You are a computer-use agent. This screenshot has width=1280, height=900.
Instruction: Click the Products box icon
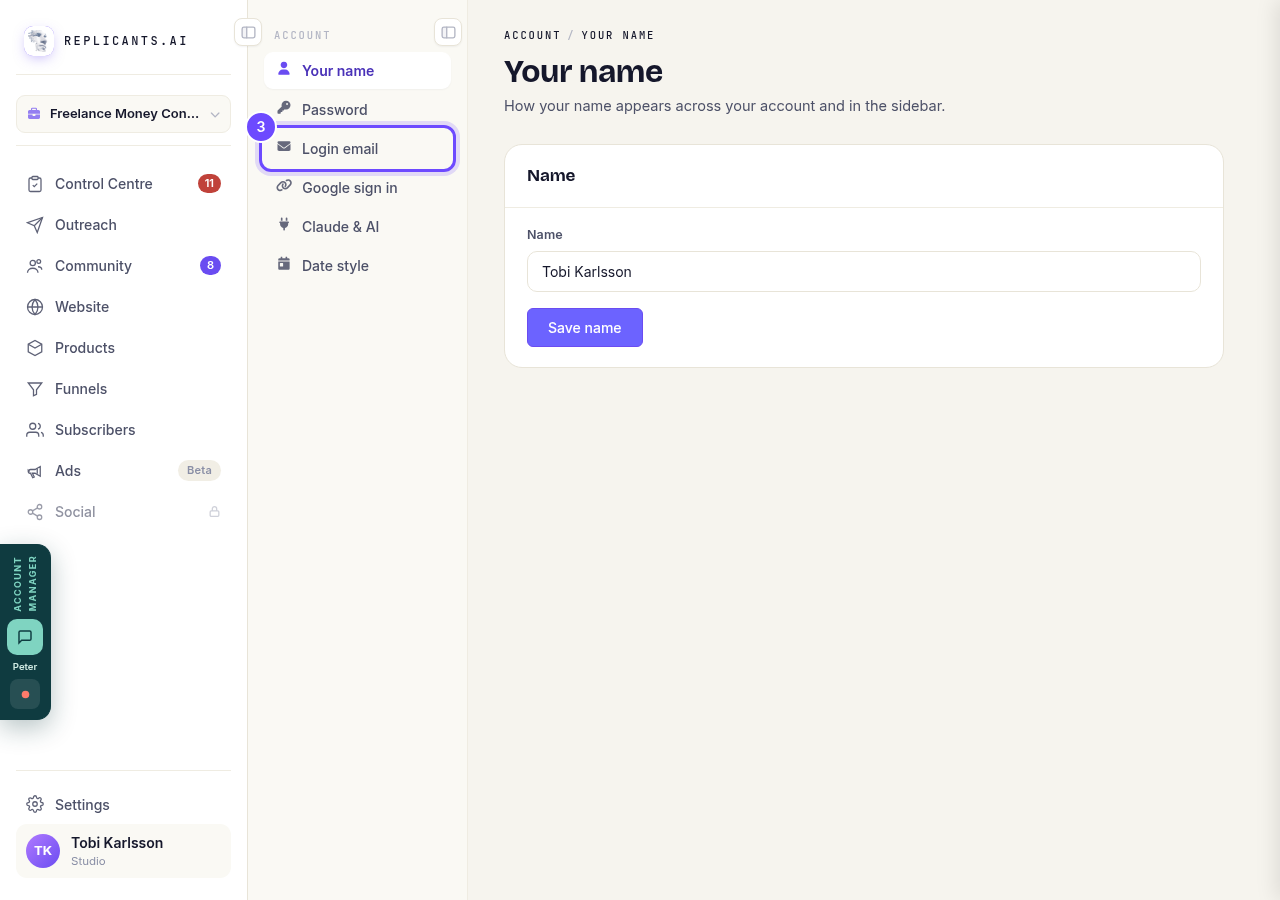(35, 348)
